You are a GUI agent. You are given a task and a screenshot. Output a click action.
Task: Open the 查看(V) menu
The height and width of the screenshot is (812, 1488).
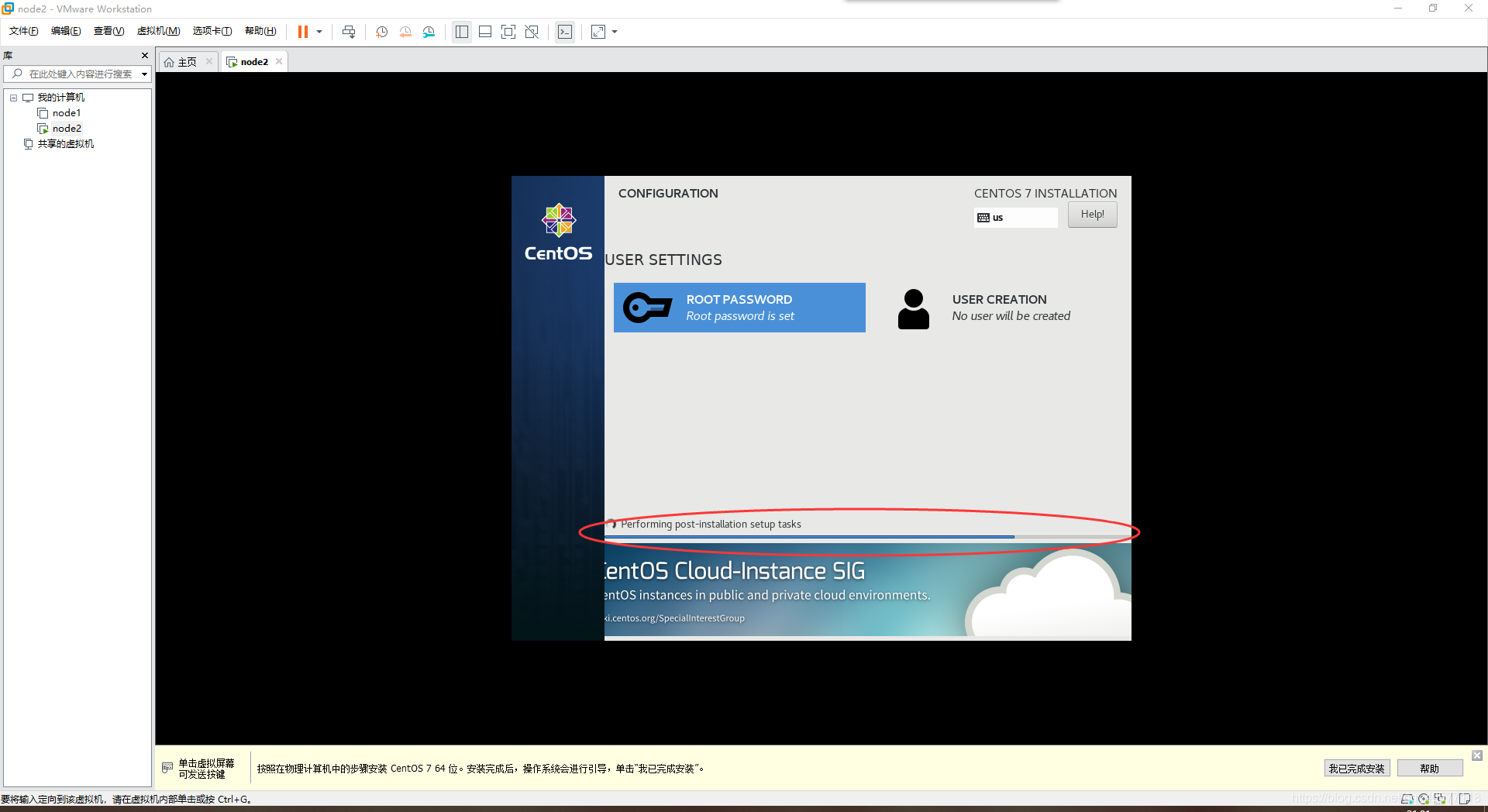[108, 31]
